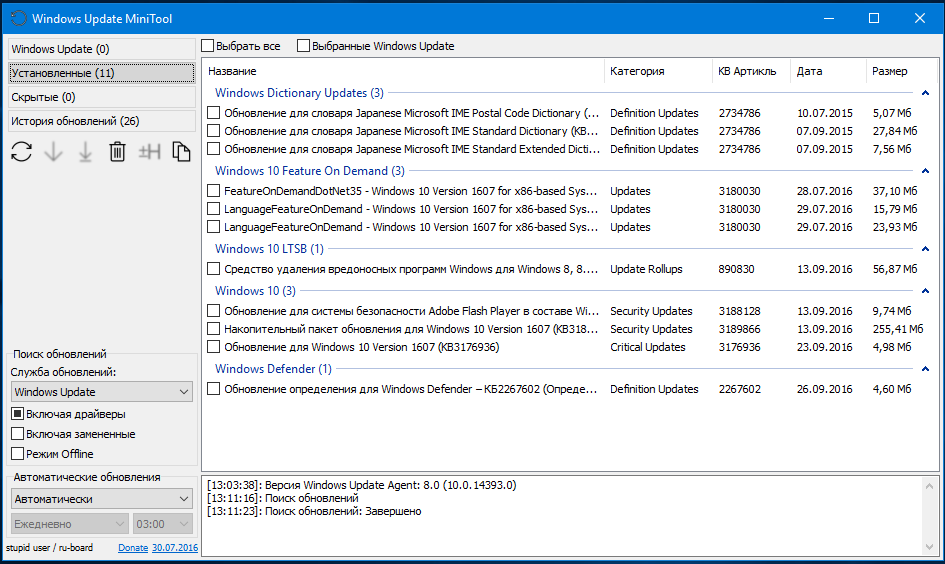Open the Windows Update (0) tab

coord(101,49)
